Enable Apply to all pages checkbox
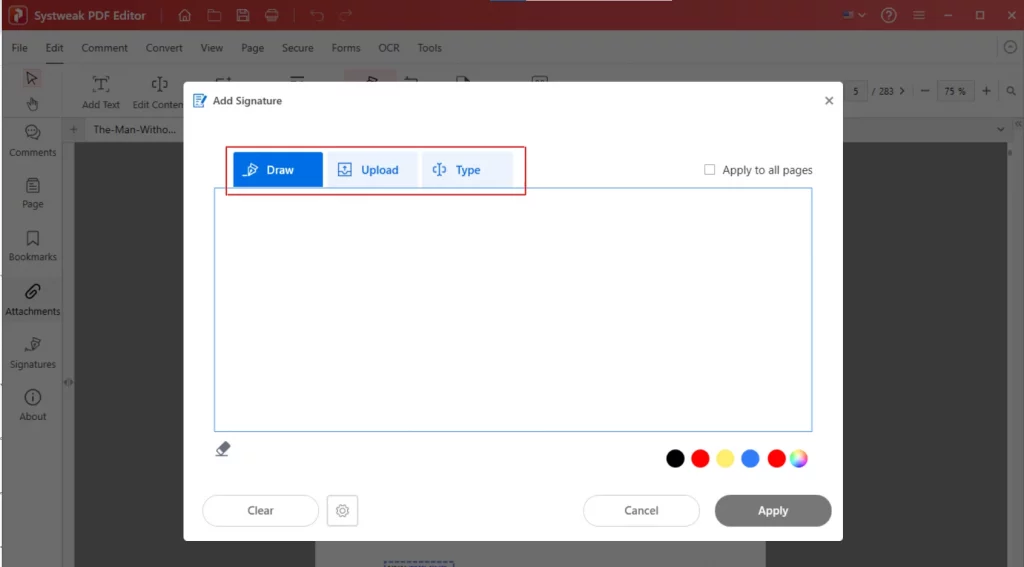1024x567 pixels. [710, 170]
